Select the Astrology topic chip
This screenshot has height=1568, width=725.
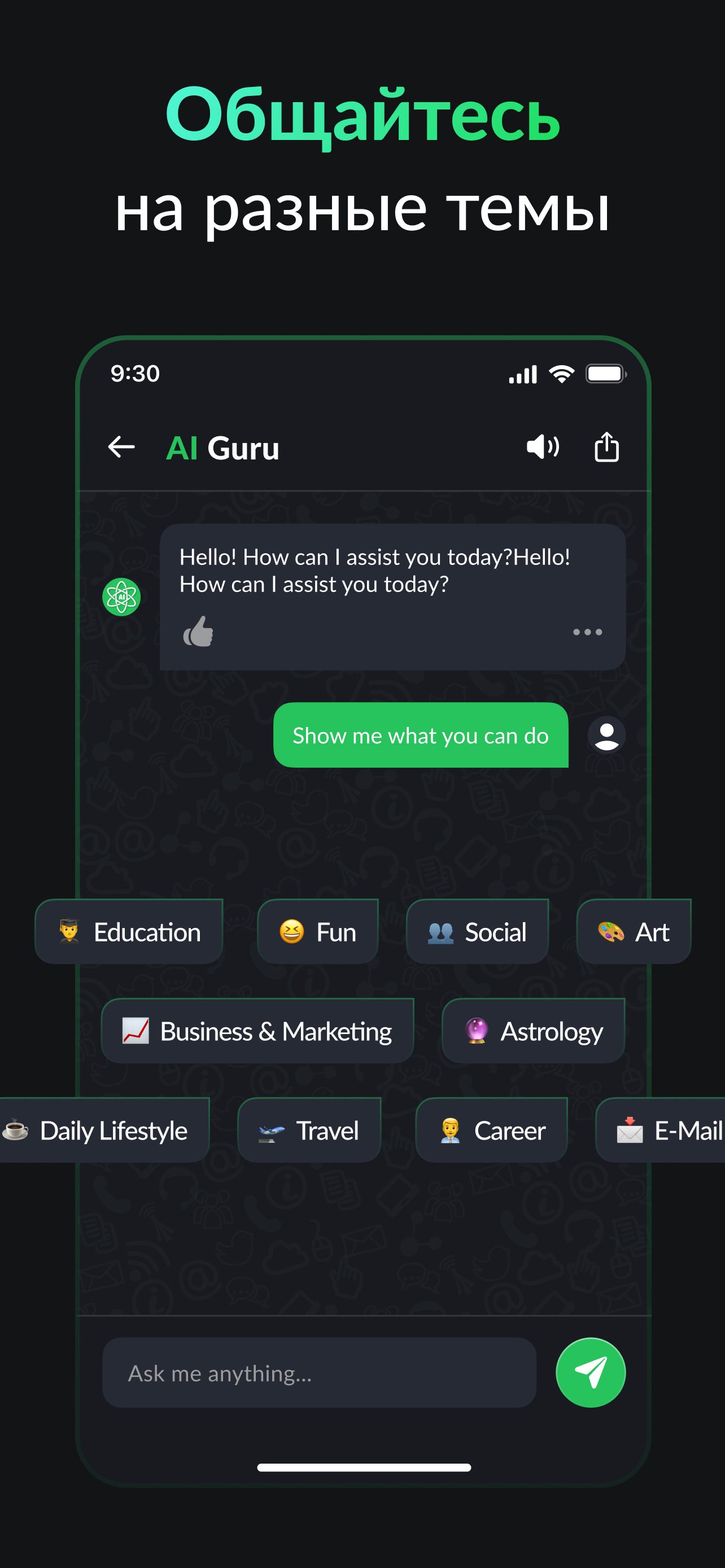(x=533, y=1031)
